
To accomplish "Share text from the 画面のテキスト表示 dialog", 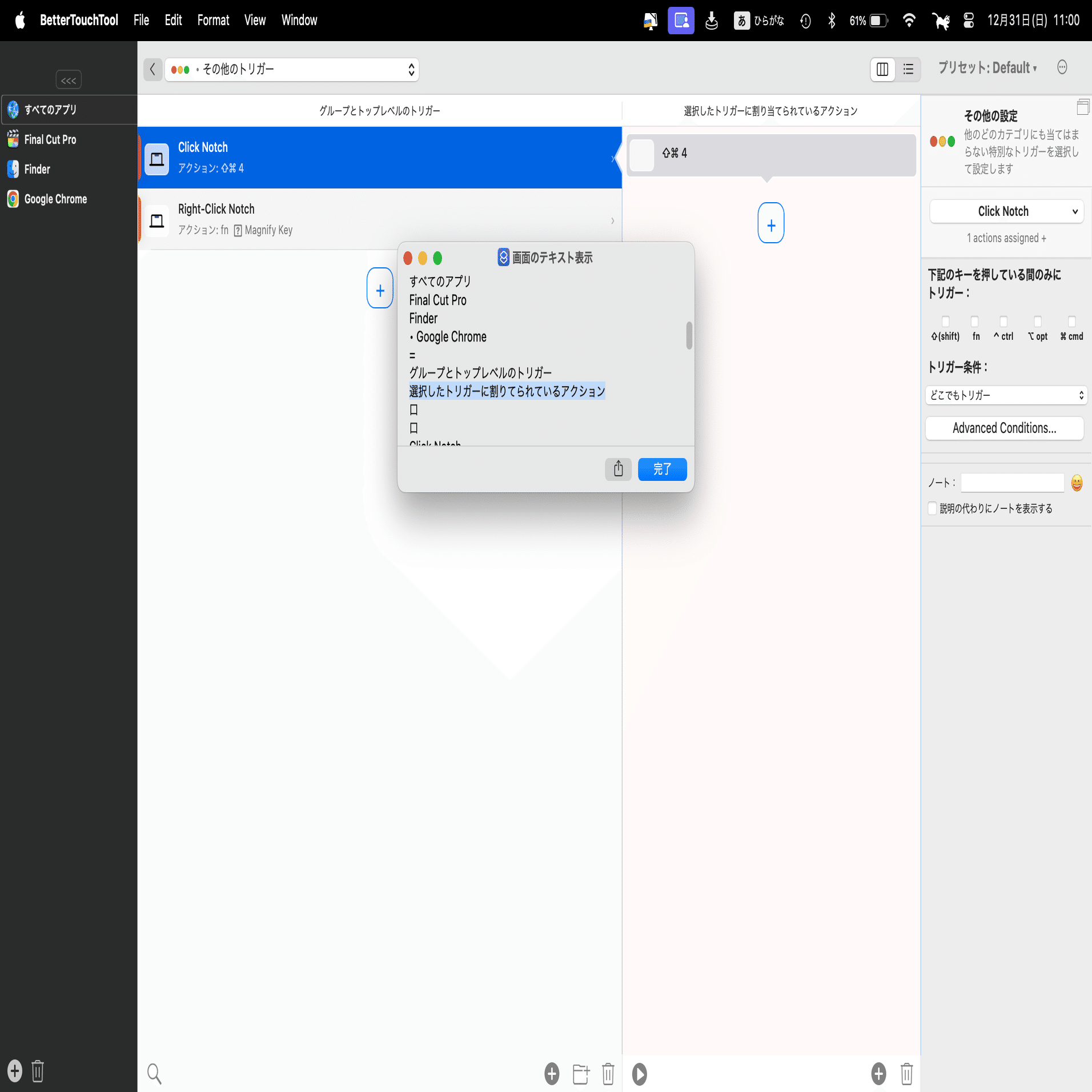I will 619,469.
